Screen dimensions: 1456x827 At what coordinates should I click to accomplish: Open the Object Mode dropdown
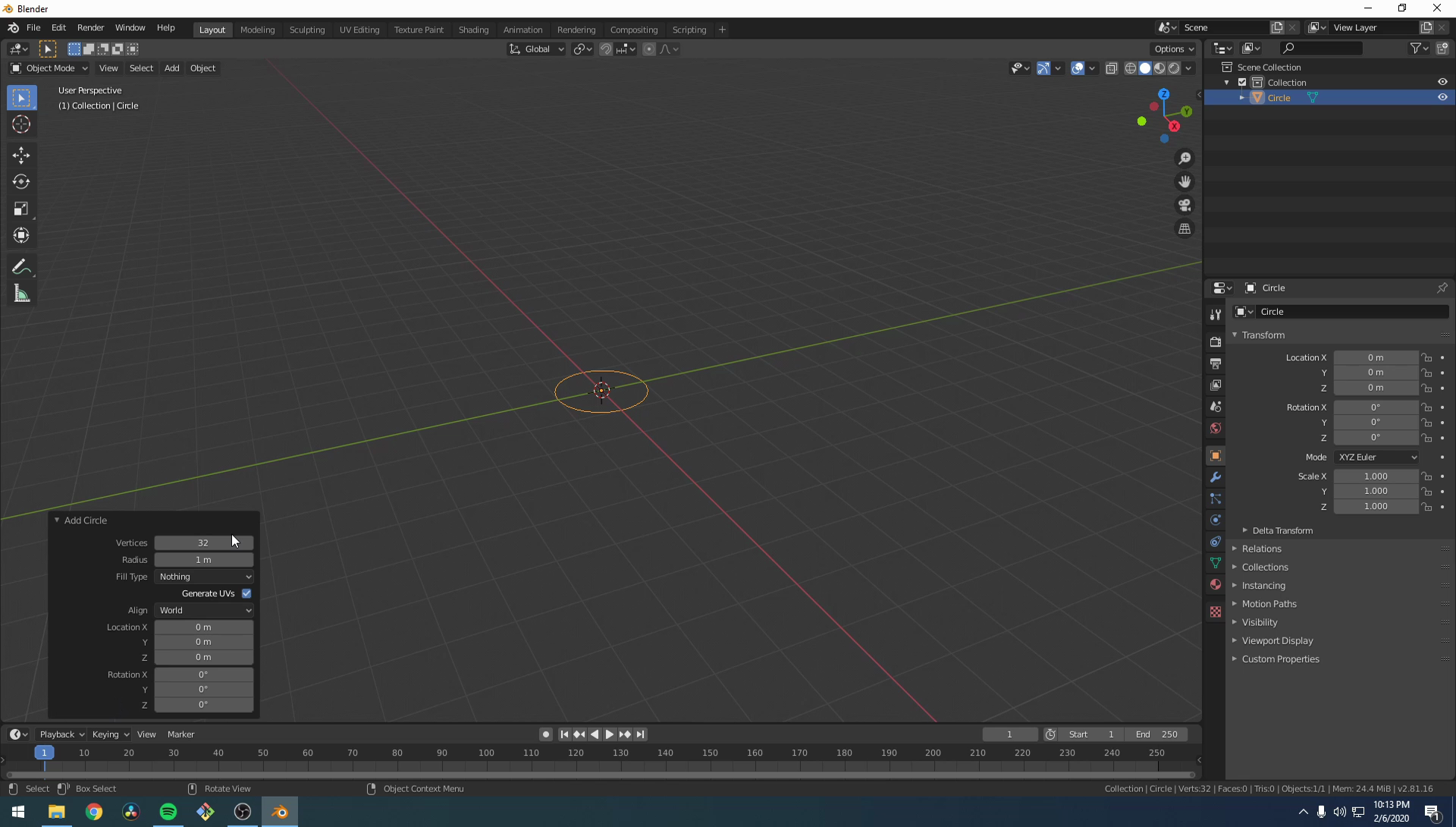pyautogui.click(x=49, y=68)
